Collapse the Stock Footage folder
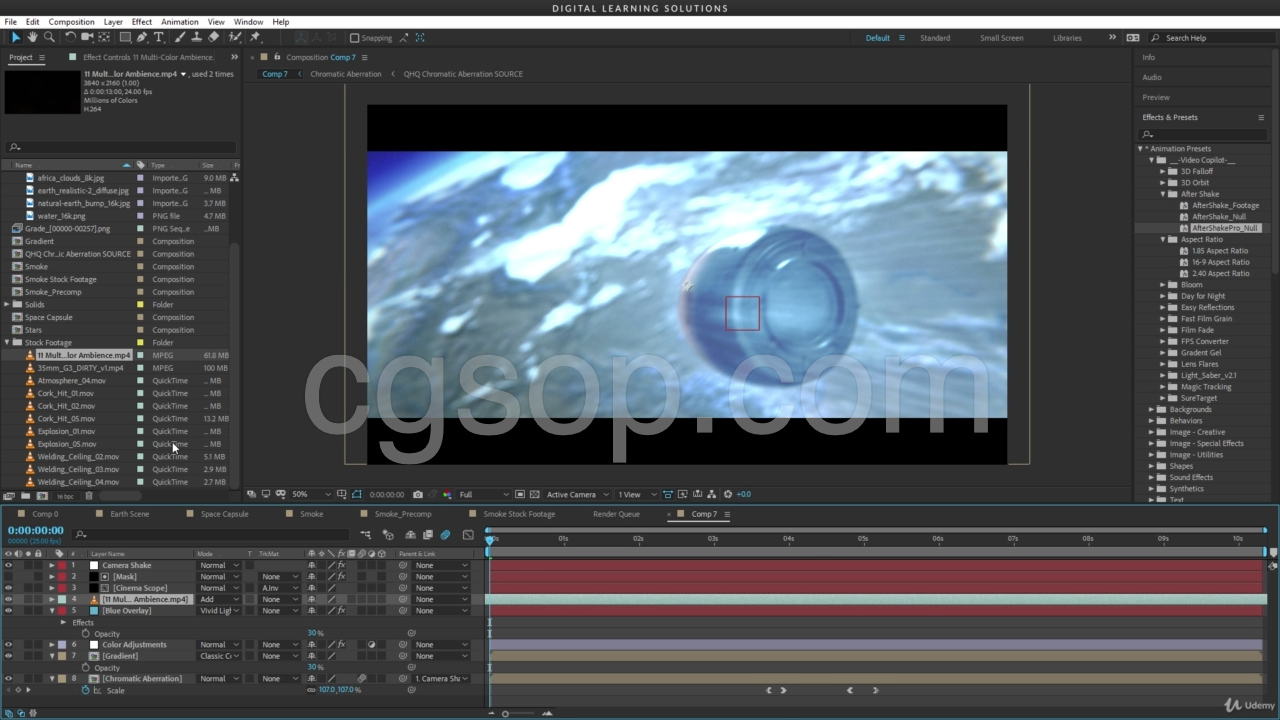The width and height of the screenshot is (1280, 720). point(7,342)
